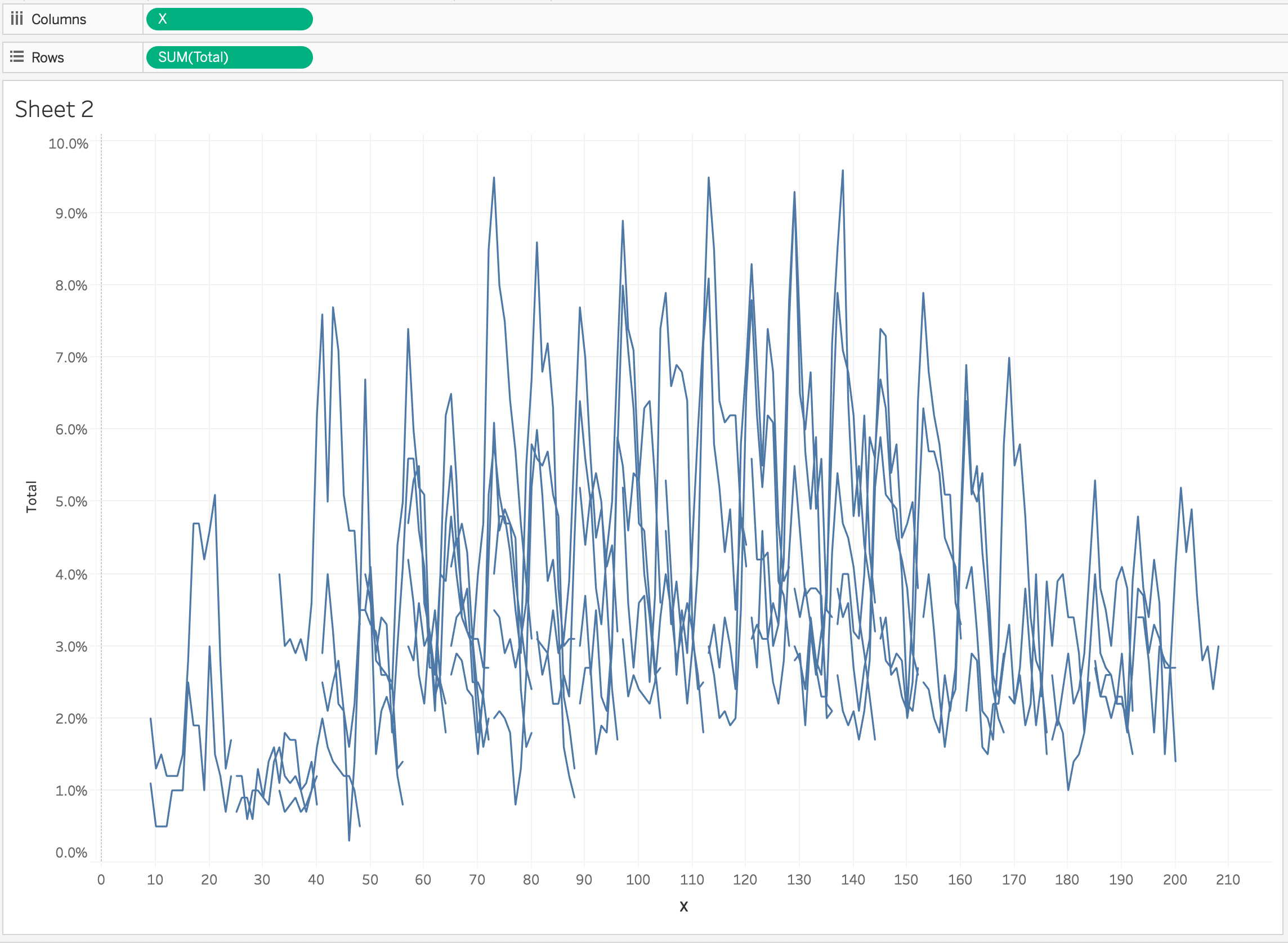Click the Rows shelf label
1288x943 pixels.
[48, 57]
